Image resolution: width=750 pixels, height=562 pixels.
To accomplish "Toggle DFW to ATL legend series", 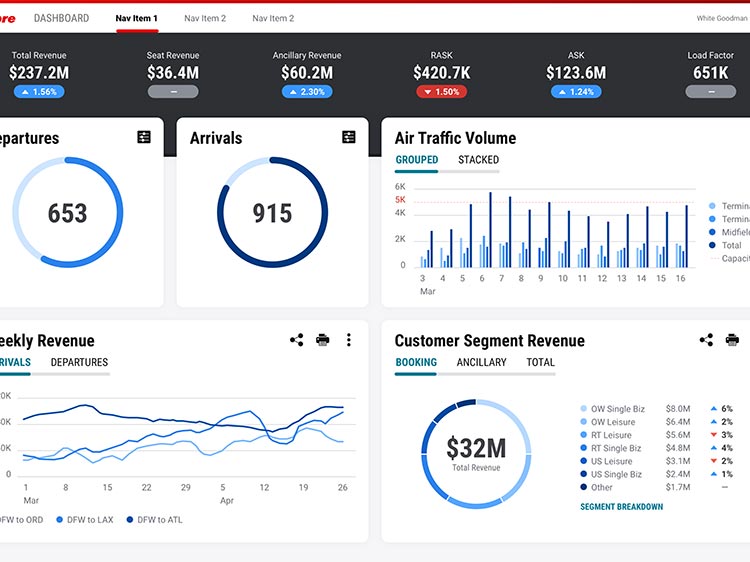I will point(158,519).
